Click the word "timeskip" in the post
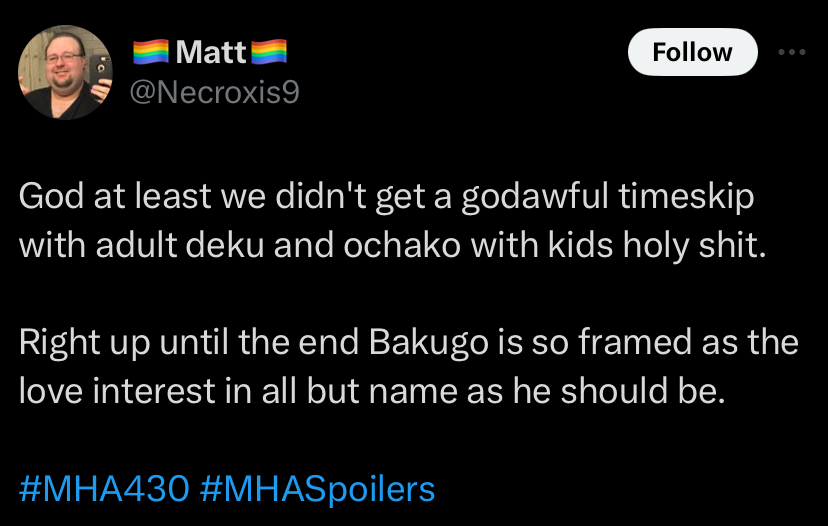Screen dimensions: 828x526 point(686,196)
